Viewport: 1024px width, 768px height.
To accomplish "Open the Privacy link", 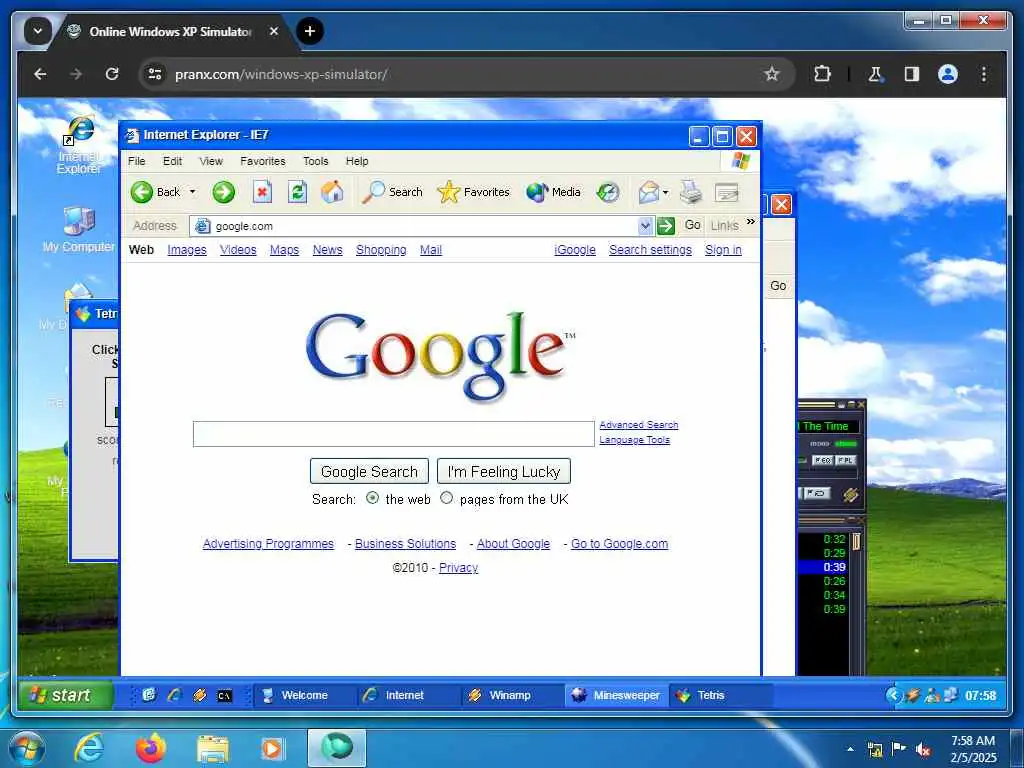I will pyautogui.click(x=458, y=568).
